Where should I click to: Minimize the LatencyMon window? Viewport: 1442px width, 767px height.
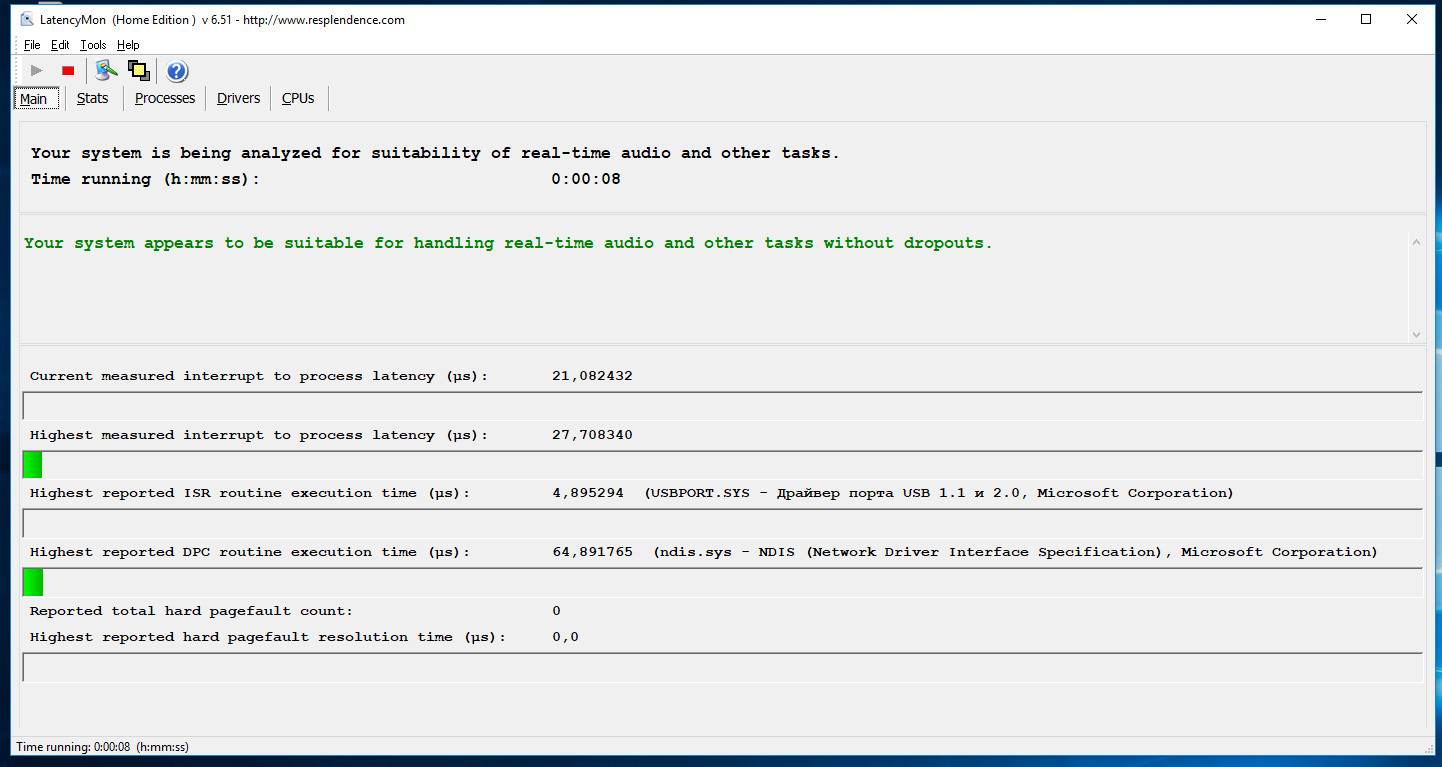point(1320,19)
